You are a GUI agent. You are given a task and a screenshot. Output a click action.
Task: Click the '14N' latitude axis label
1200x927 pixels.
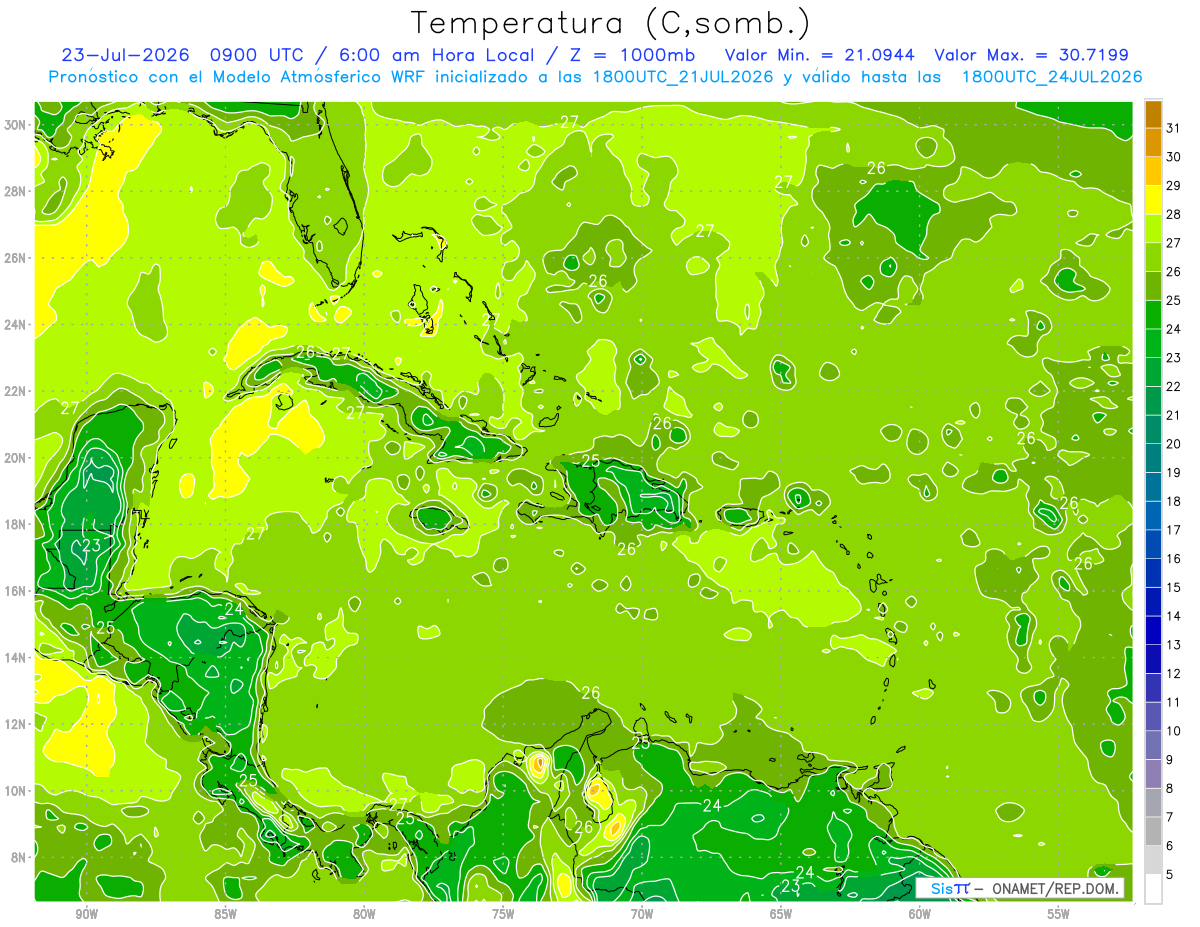[17, 658]
